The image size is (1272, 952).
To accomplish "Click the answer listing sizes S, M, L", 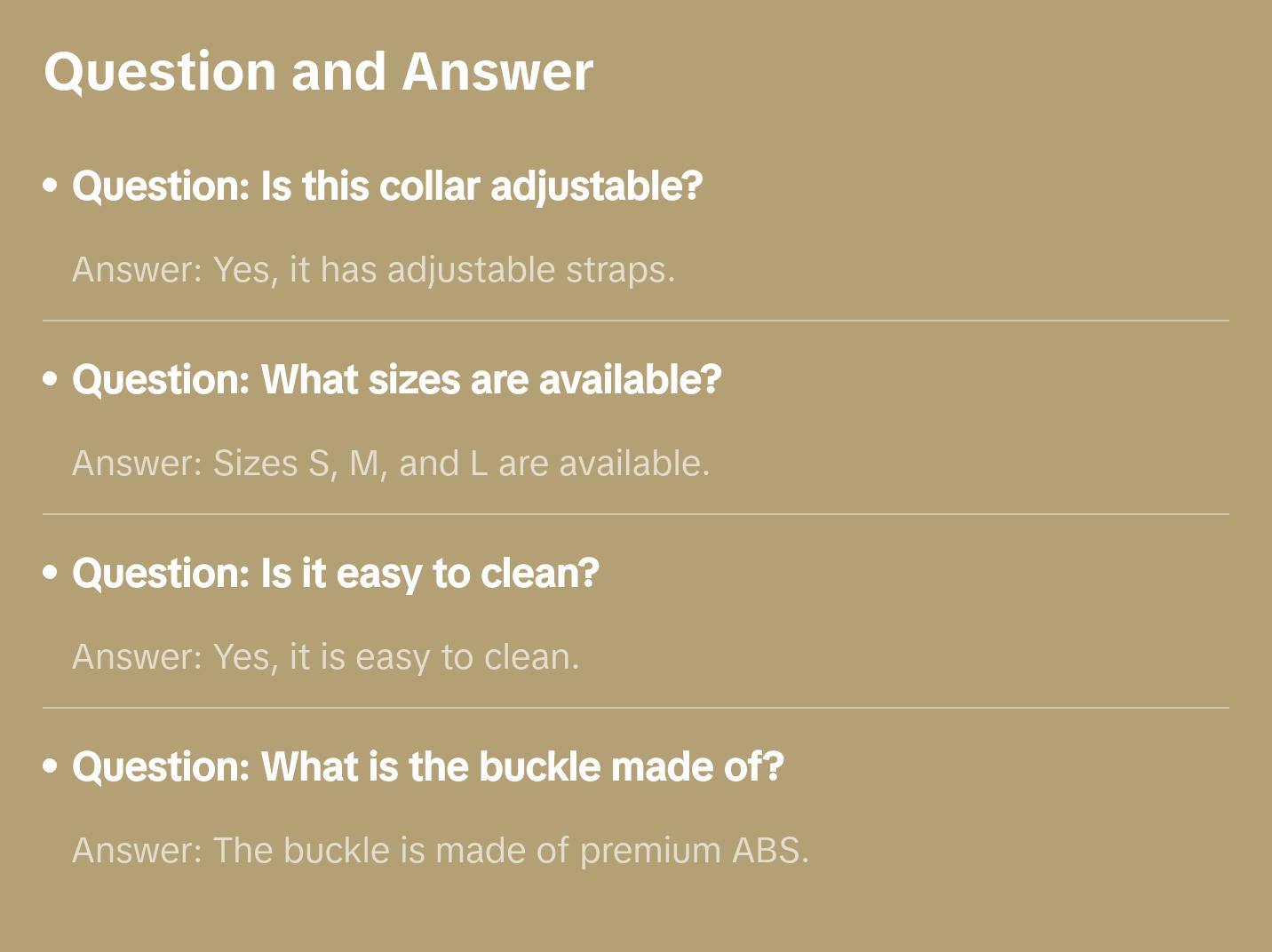I will click(x=391, y=464).
